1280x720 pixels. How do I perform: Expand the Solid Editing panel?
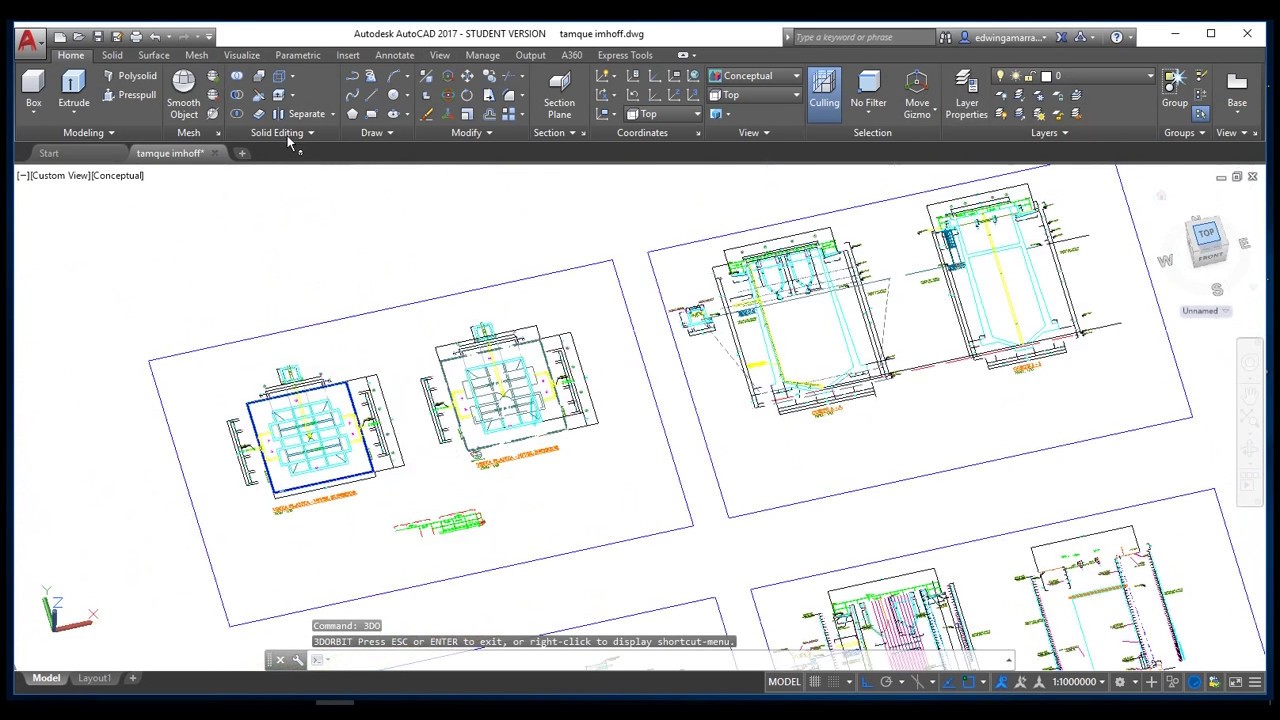point(282,133)
